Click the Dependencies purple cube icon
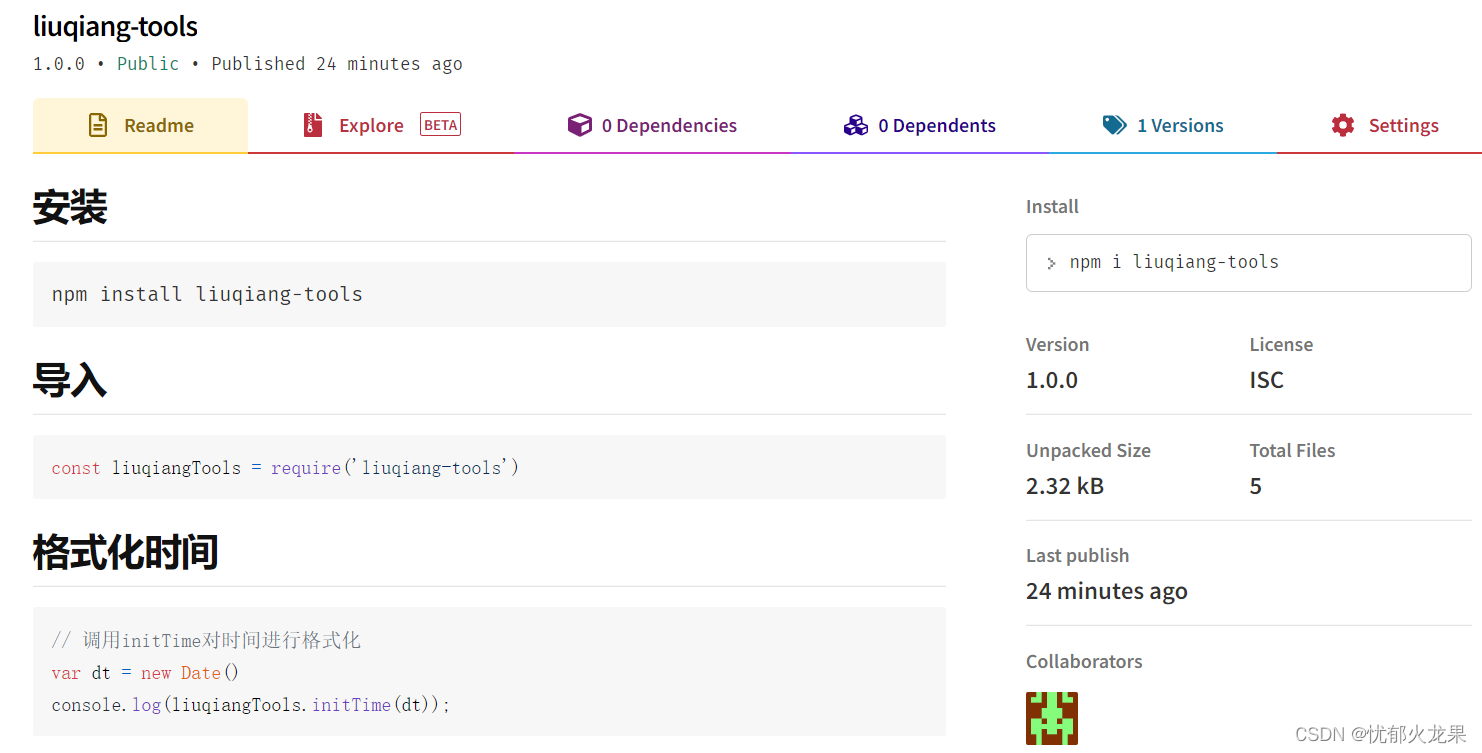 pos(580,125)
